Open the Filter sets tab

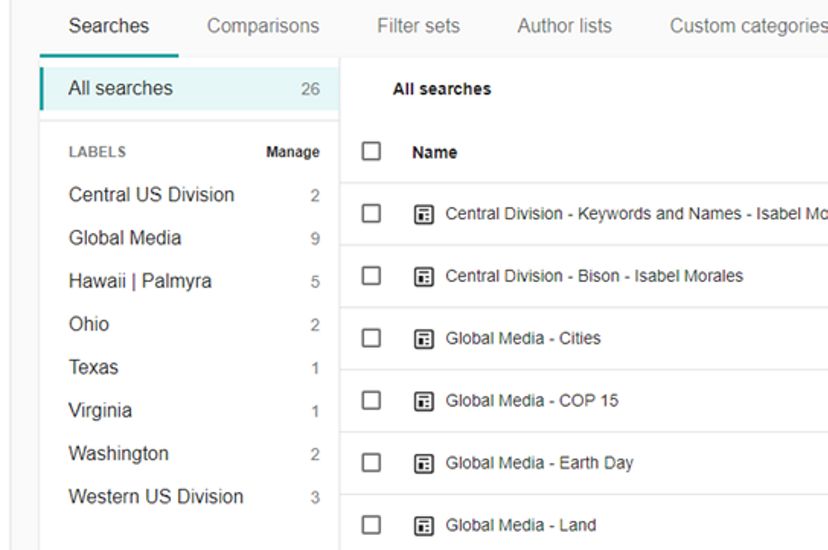[x=418, y=26]
